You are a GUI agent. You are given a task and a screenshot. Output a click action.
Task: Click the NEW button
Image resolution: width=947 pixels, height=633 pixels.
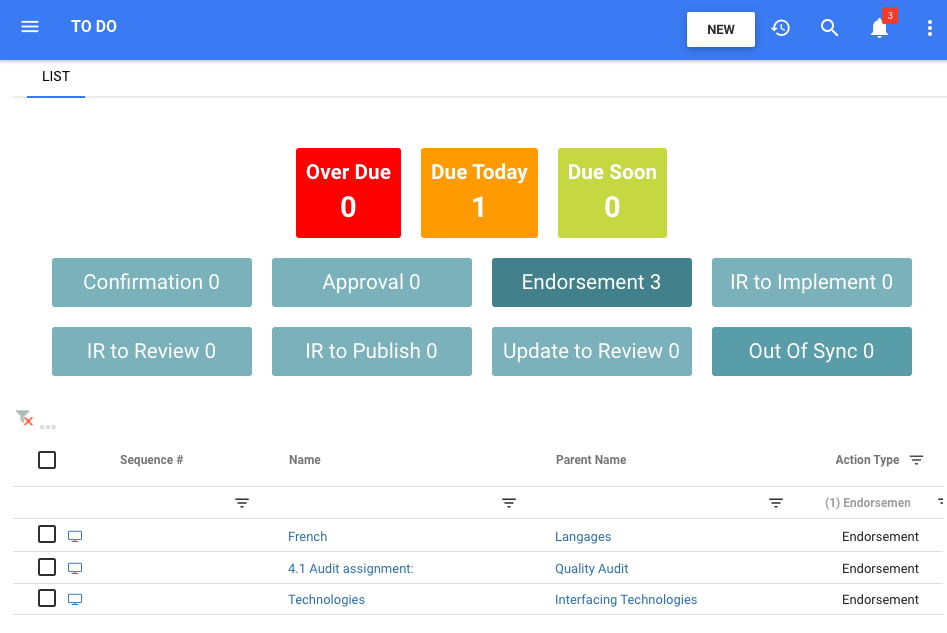pyautogui.click(x=721, y=30)
